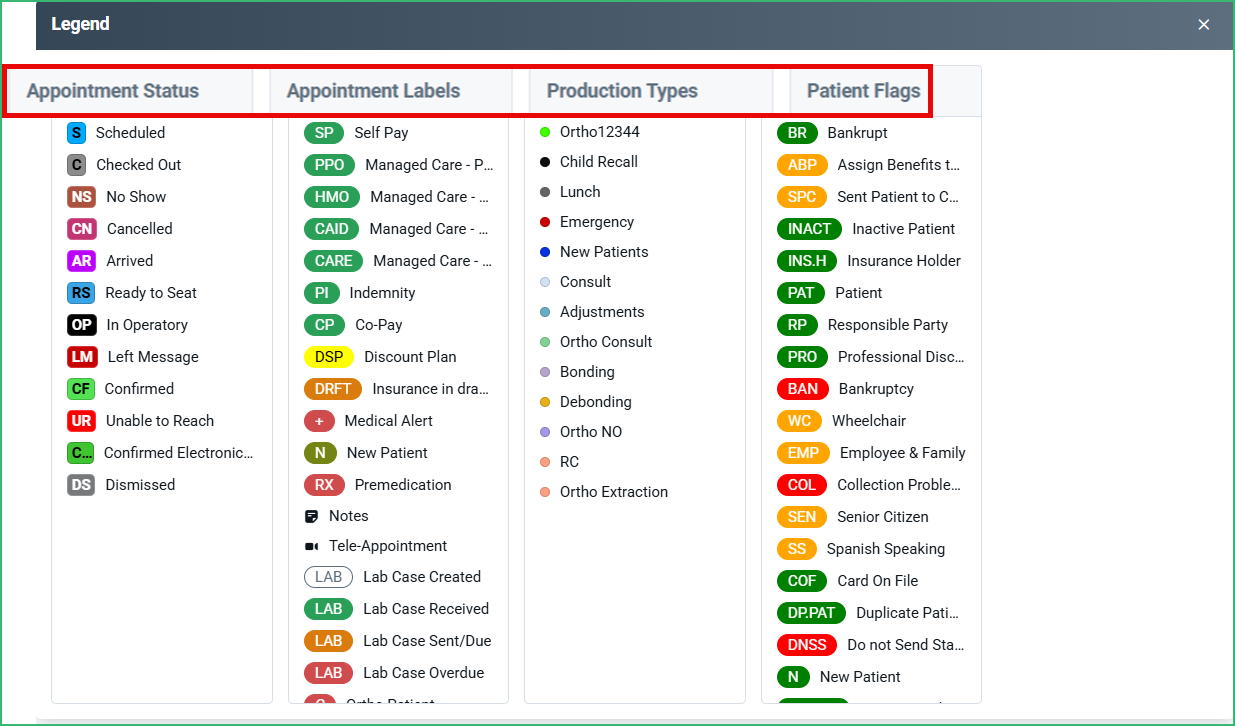Click the red plus Medical Alert badge

click(x=319, y=421)
